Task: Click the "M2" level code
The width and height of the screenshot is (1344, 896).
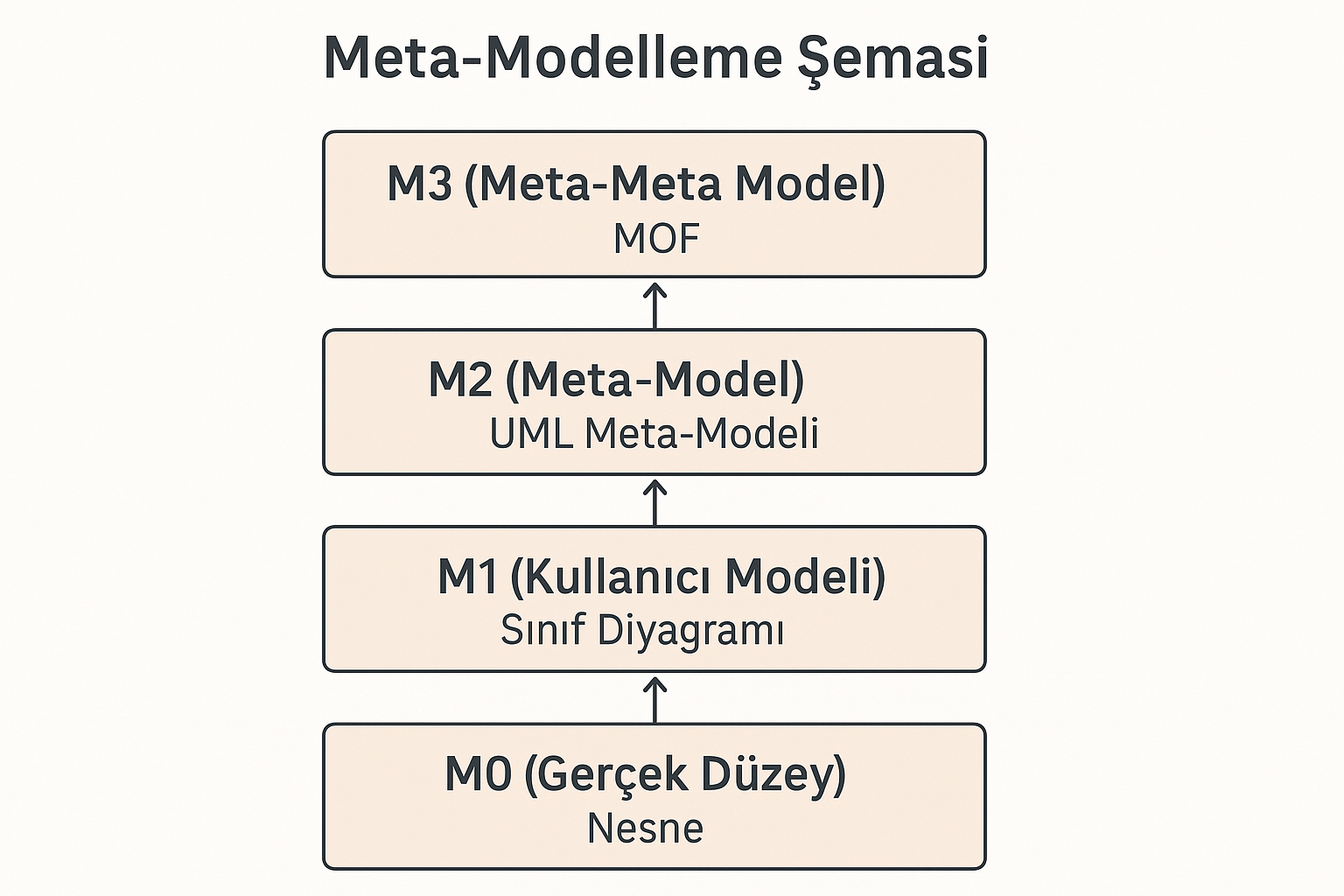Action: 460,380
